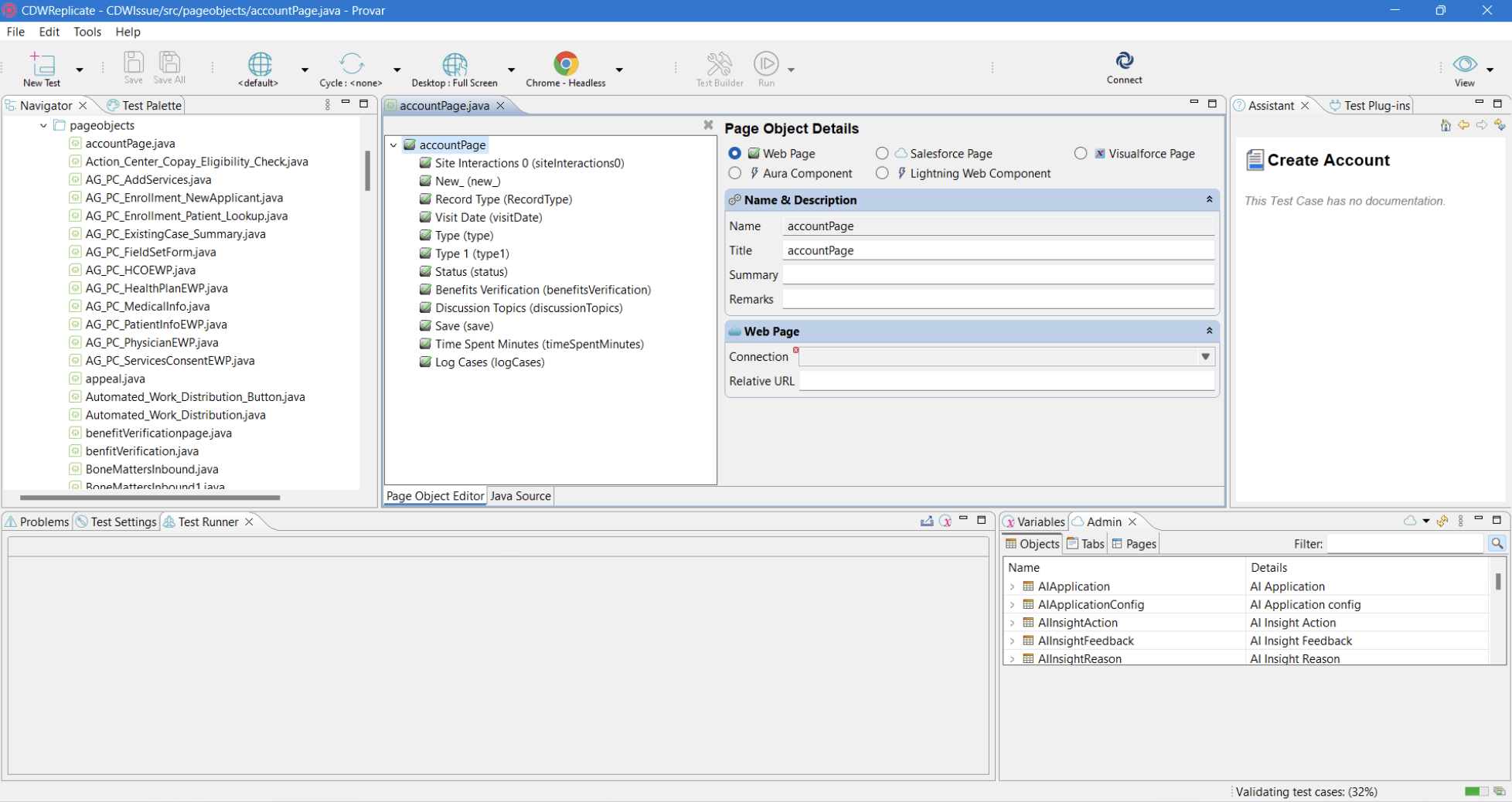
Task: Open the Connection dropdown in Web Page section
Action: (1205, 356)
